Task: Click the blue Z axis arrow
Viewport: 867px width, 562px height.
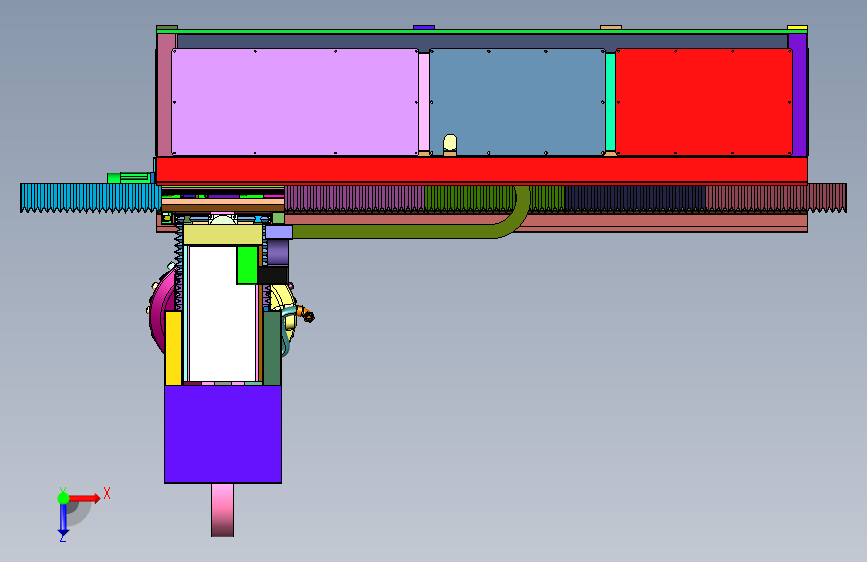Action: tap(63, 519)
